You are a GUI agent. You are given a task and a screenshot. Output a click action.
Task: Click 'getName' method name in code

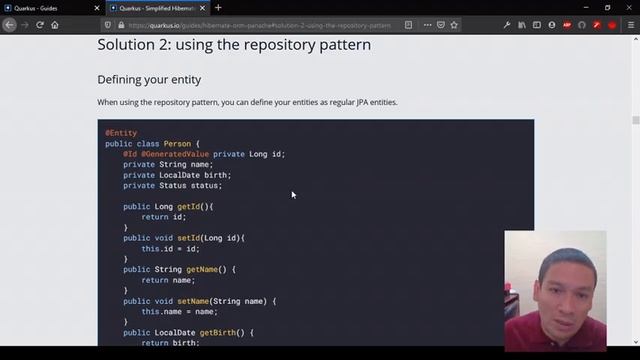(x=202, y=269)
